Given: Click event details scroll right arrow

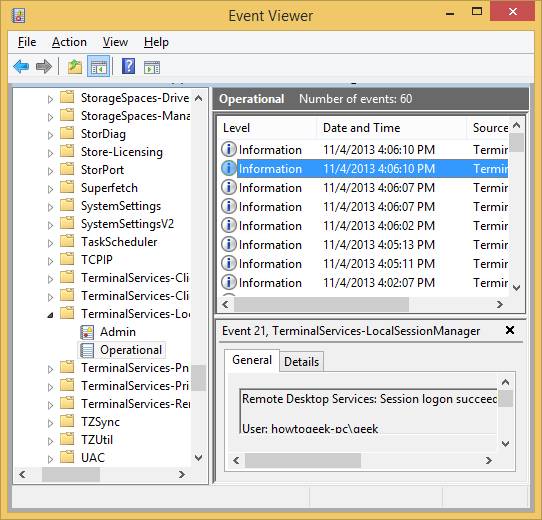Looking at the screenshot, I should click(x=488, y=461).
